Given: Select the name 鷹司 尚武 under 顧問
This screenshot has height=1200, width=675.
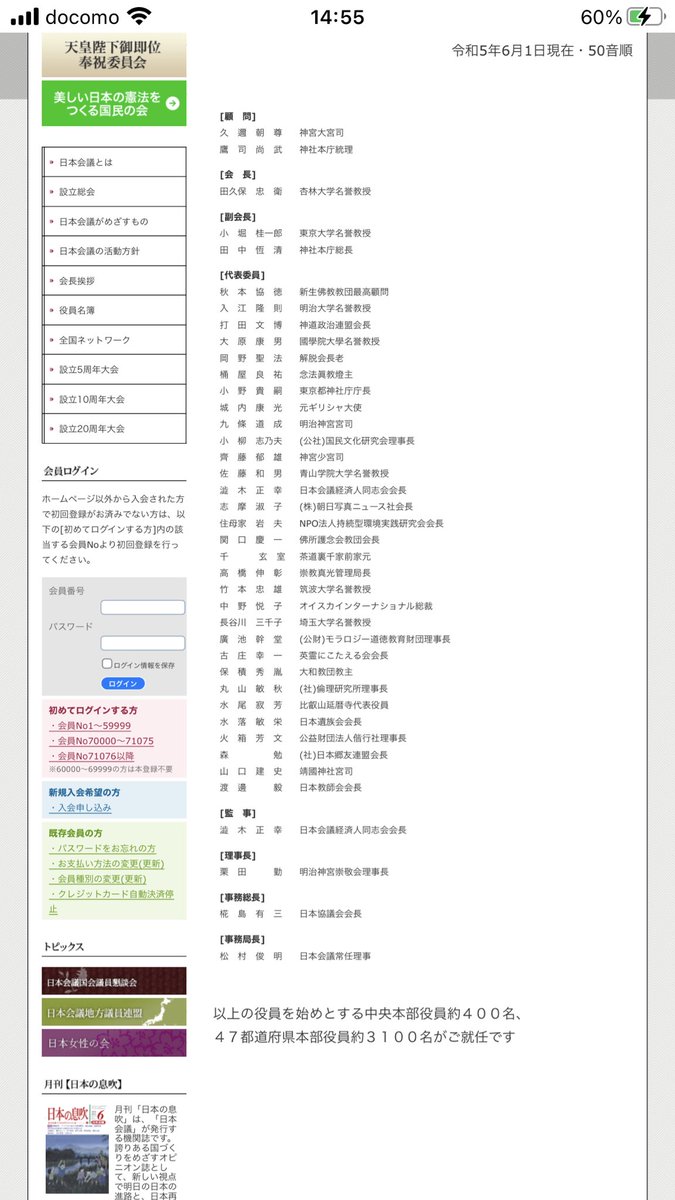Looking at the screenshot, I should tap(251, 148).
